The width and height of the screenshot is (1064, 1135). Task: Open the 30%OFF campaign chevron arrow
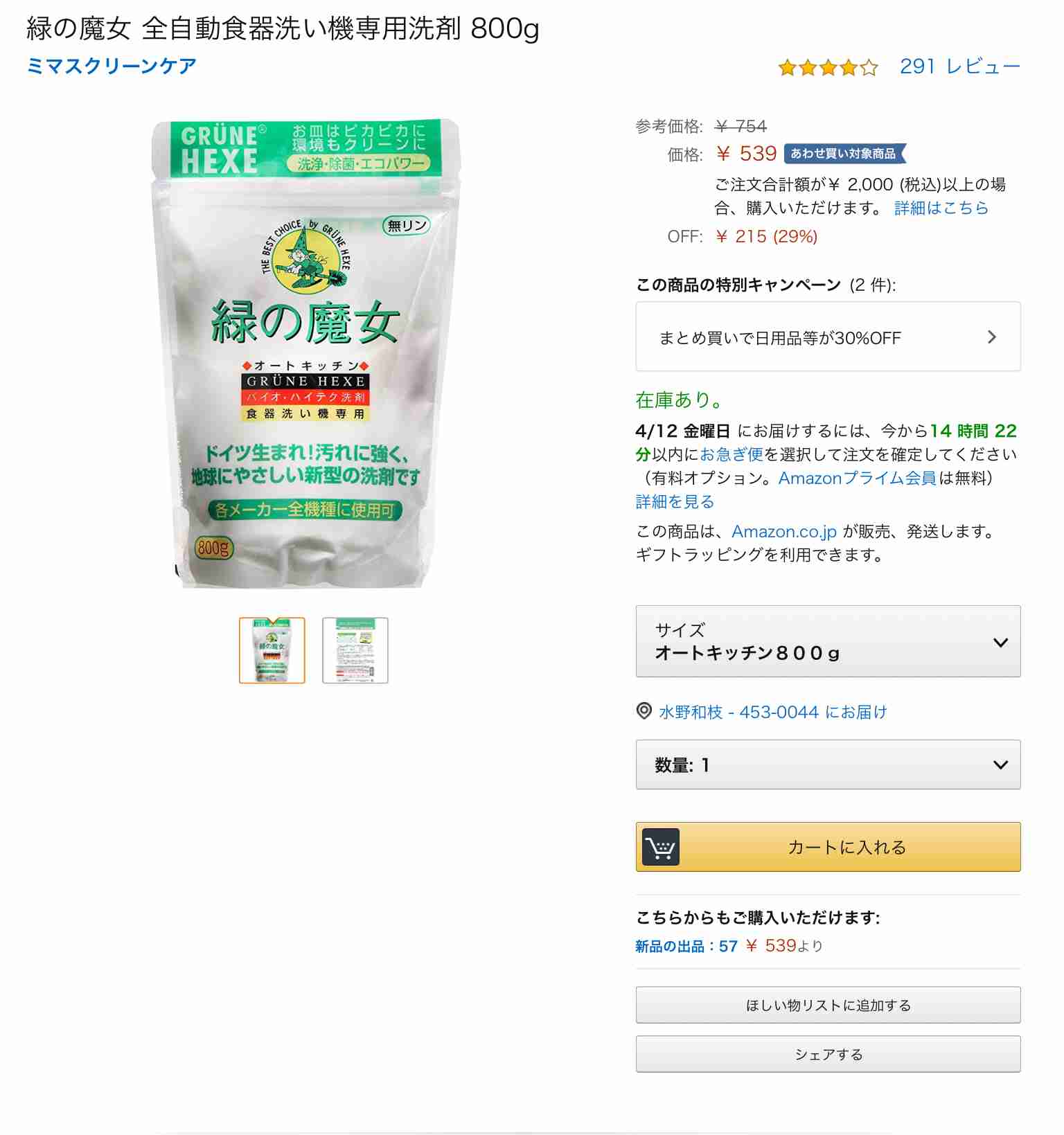[992, 337]
